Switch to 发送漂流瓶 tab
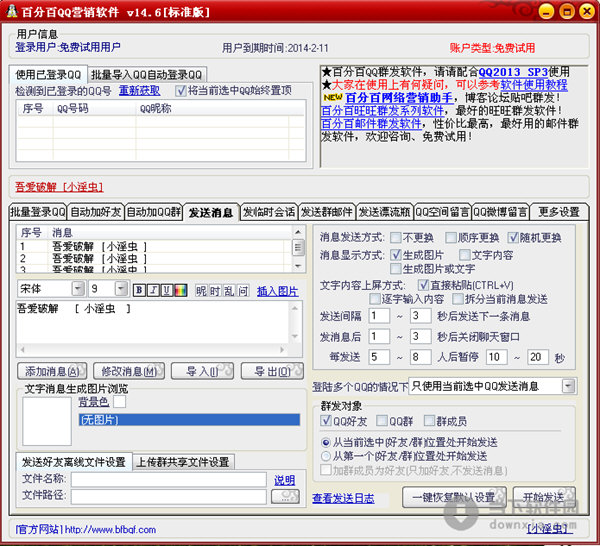The width and height of the screenshot is (600, 546). (385, 212)
